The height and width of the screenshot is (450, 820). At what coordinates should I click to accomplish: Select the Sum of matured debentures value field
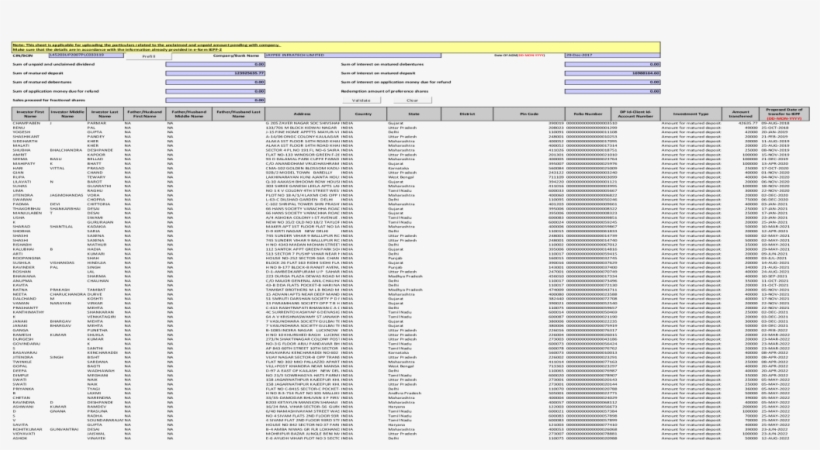coord(215,82)
